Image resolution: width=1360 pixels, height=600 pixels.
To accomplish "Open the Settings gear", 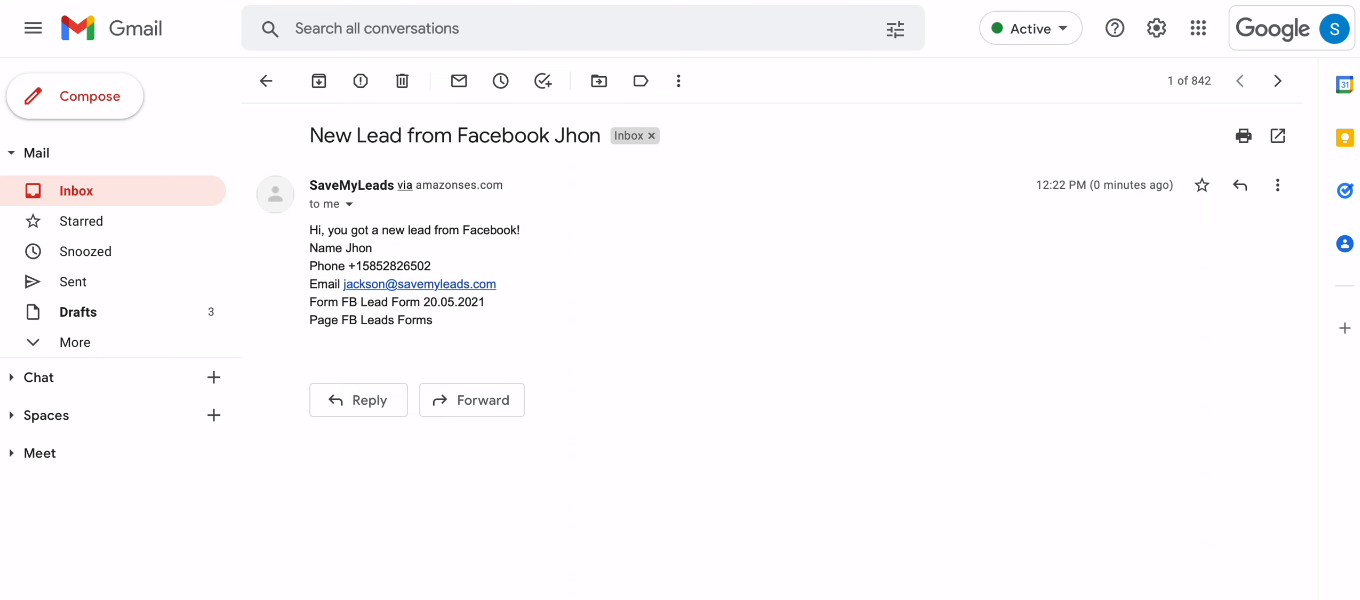I will point(1157,28).
